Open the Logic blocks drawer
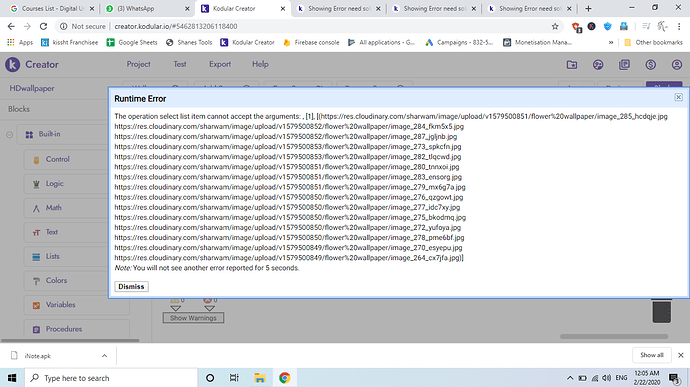The image size is (690, 387). click(55, 184)
